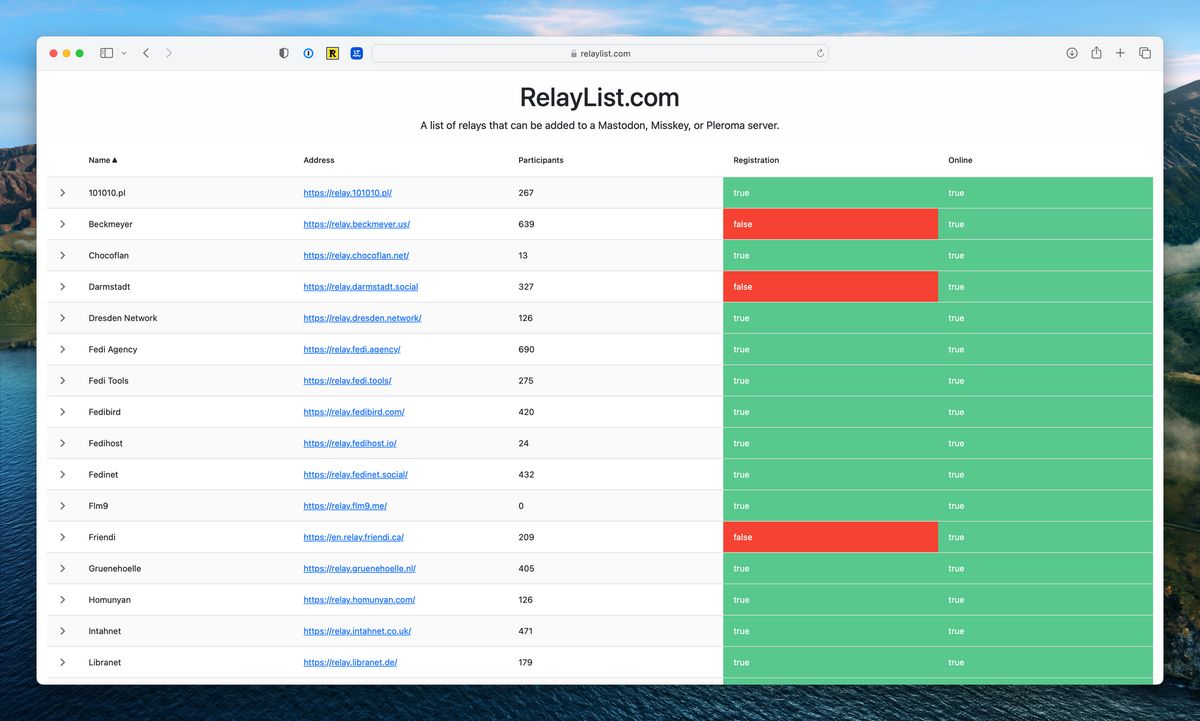Open the relay.homunyan.com link
The height and width of the screenshot is (721, 1200).
(x=359, y=600)
